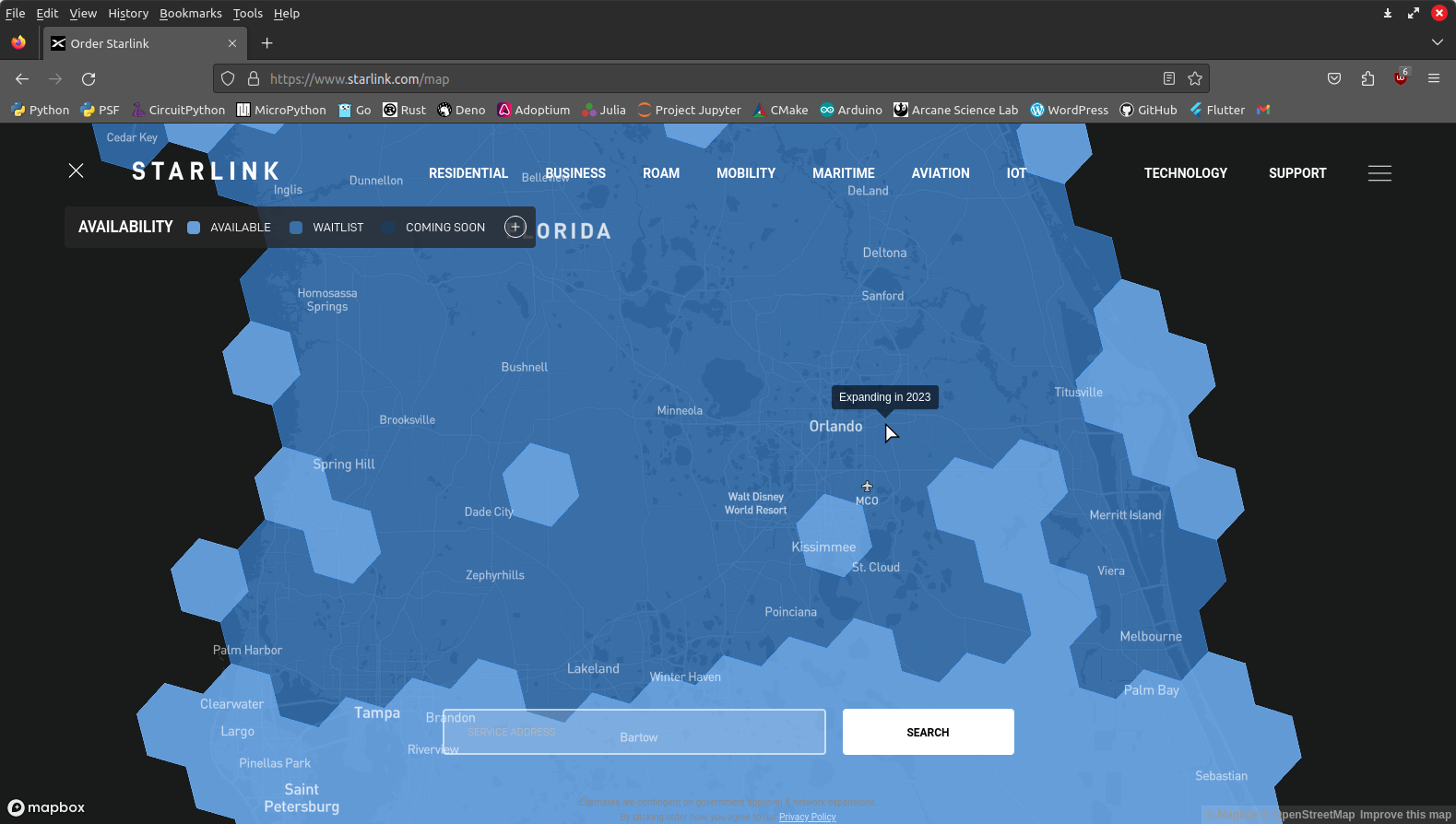Click the Available legend color swatch
Screen dimensions: 1456x824
point(194,228)
